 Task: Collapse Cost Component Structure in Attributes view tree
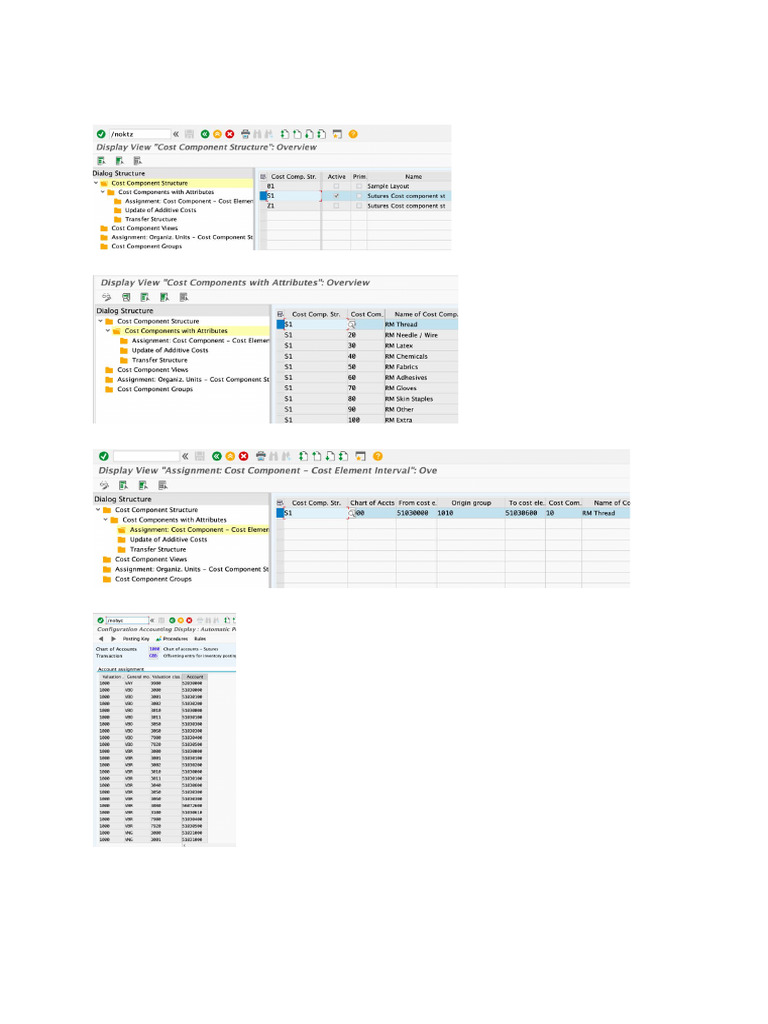[100, 321]
